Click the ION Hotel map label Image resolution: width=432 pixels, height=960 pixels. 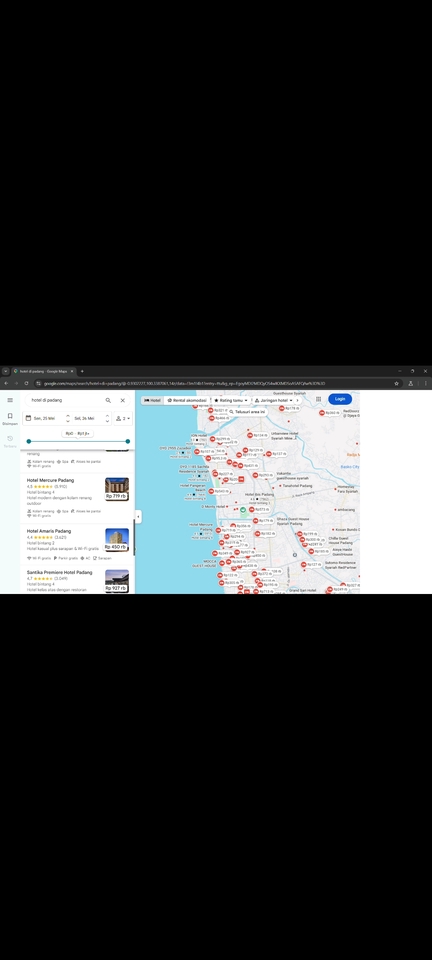(x=198, y=435)
